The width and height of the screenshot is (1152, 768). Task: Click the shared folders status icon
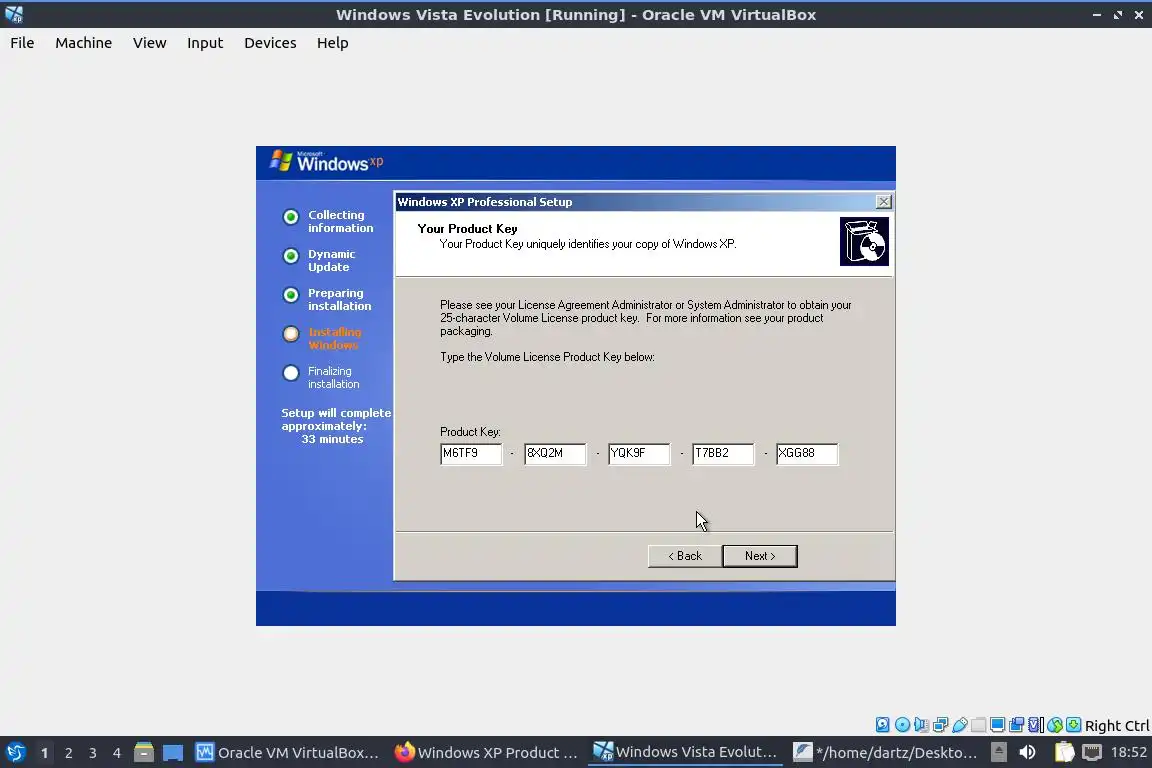[x=979, y=725]
